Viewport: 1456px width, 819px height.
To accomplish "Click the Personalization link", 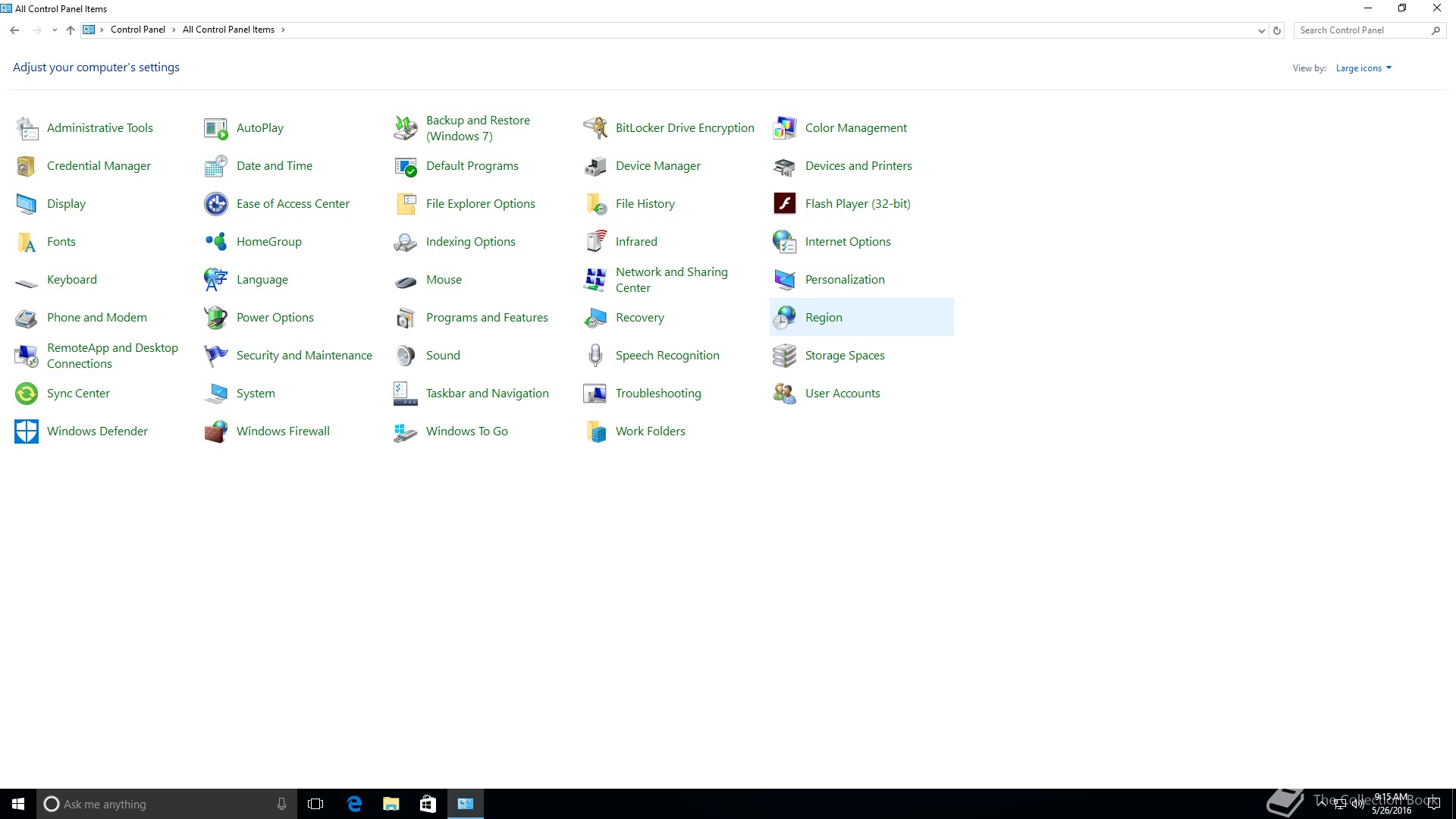I will (x=845, y=280).
